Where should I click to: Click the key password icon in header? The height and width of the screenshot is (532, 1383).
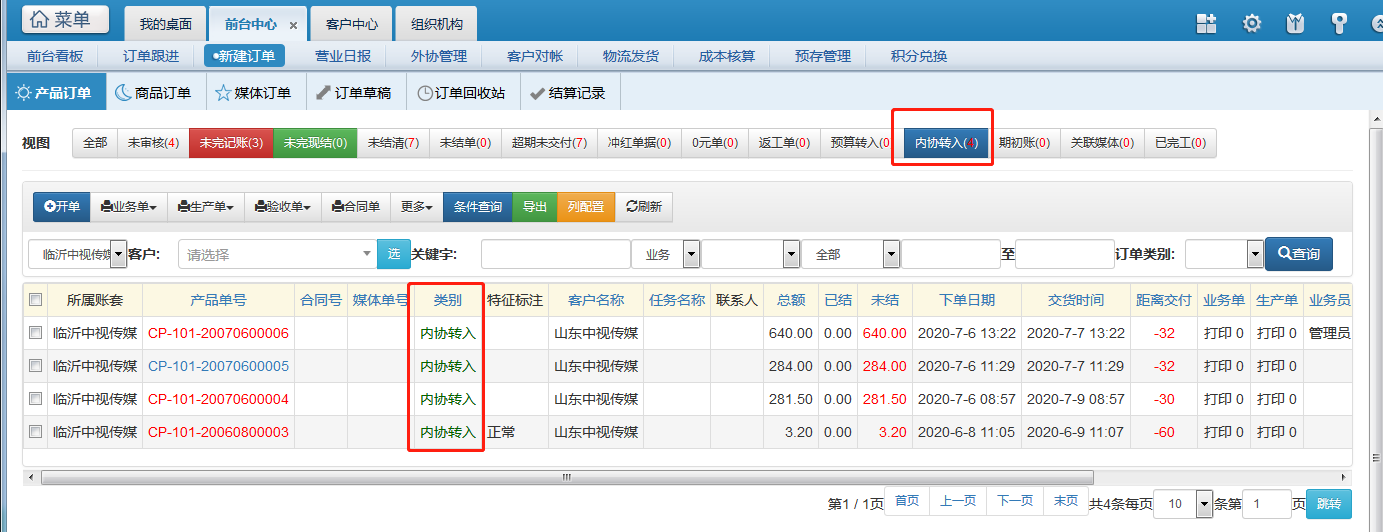click(x=1338, y=23)
